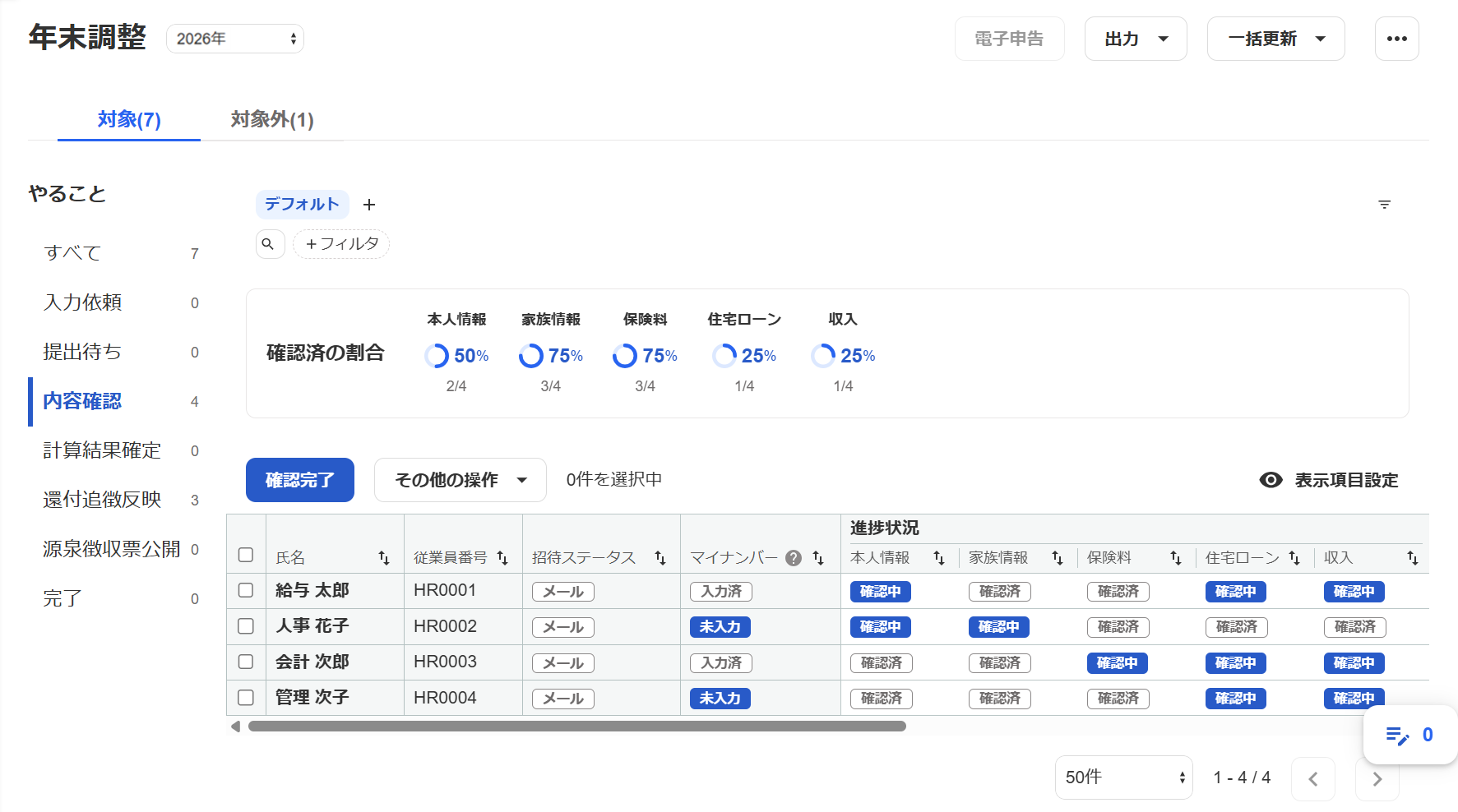Expand その他の操作 dropdown
1458x812 pixels.
click(461, 480)
